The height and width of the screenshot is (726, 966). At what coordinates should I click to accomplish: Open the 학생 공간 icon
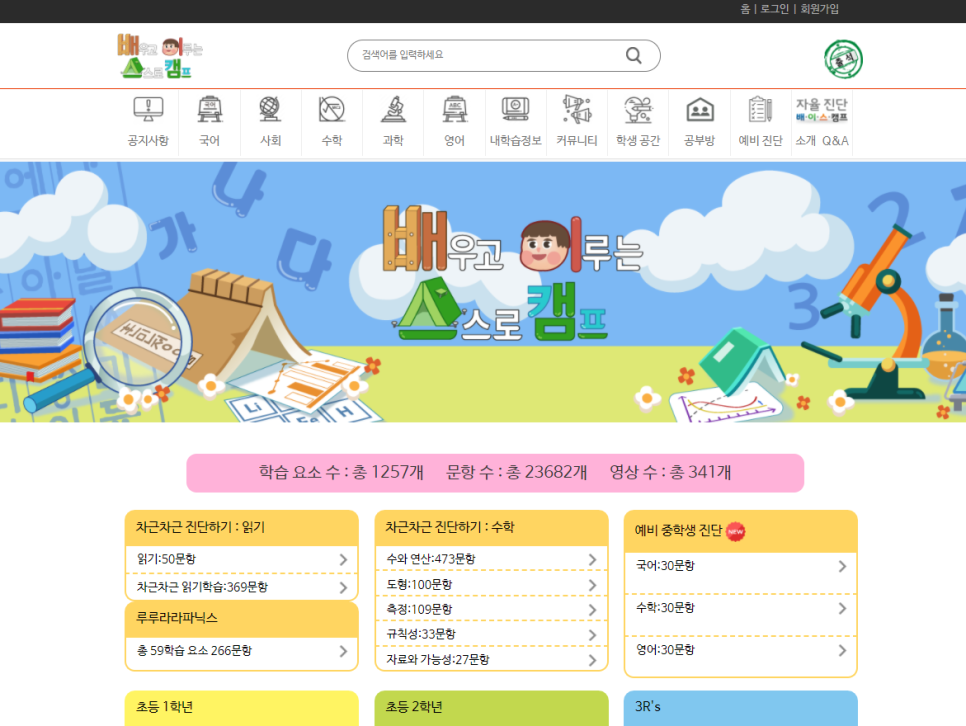[638, 110]
